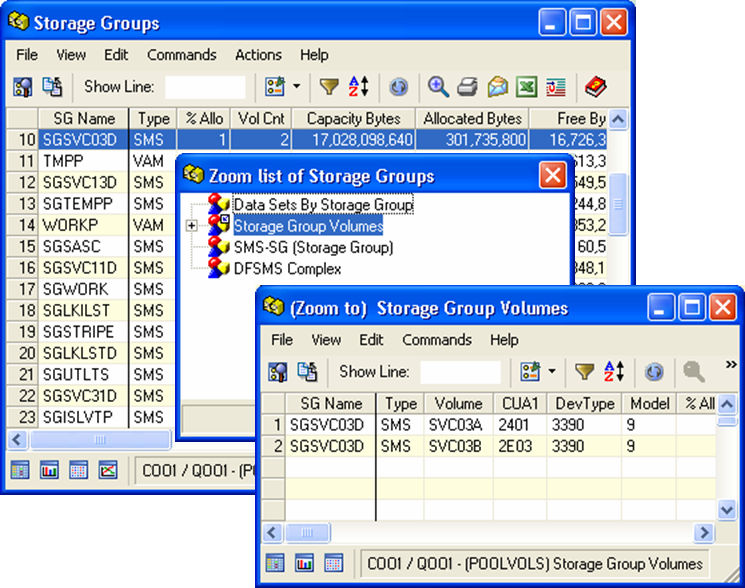Click the bar chart icon in Storage Group Volumes status bar
The image size is (745, 588).
click(x=304, y=563)
